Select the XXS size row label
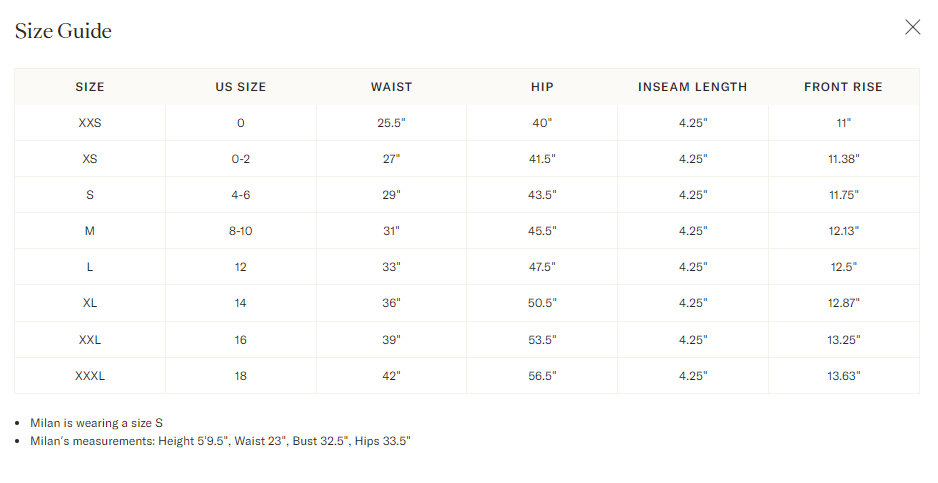The image size is (938, 483). pos(90,123)
